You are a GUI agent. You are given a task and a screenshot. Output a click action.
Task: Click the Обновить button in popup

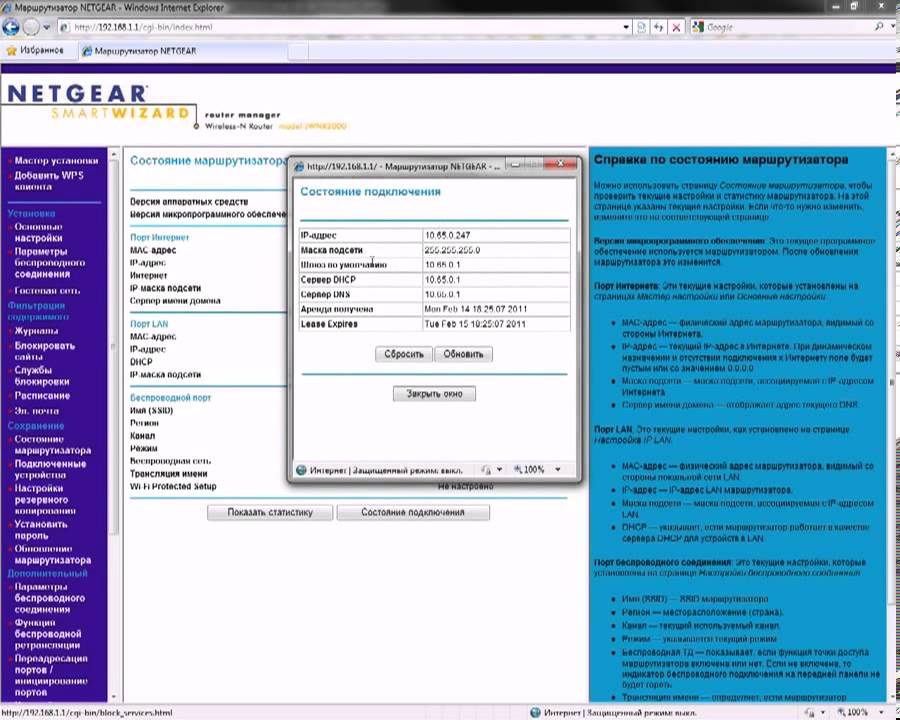463,354
